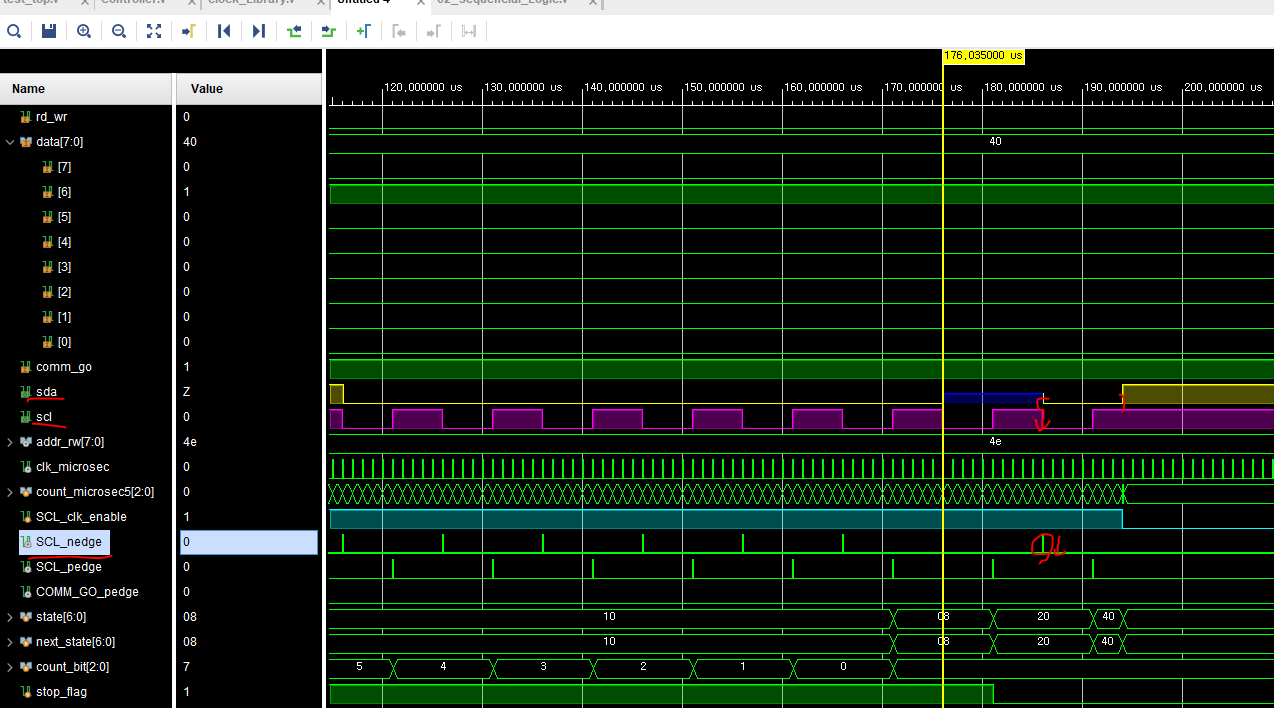Image resolution: width=1274 pixels, height=708 pixels.
Task: Select the Swap Cursors tool
Action: point(469,31)
